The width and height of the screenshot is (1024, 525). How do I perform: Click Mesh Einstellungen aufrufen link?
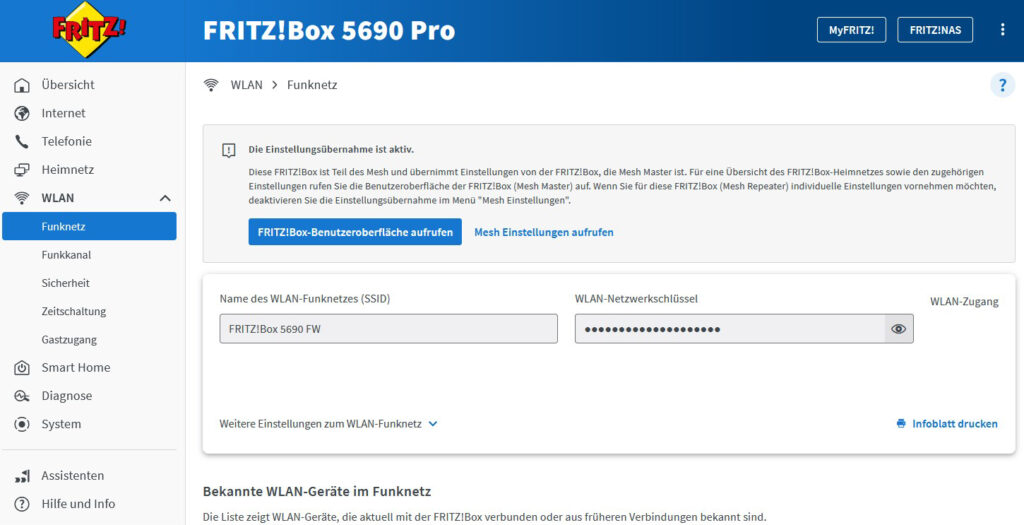click(543, 232)
